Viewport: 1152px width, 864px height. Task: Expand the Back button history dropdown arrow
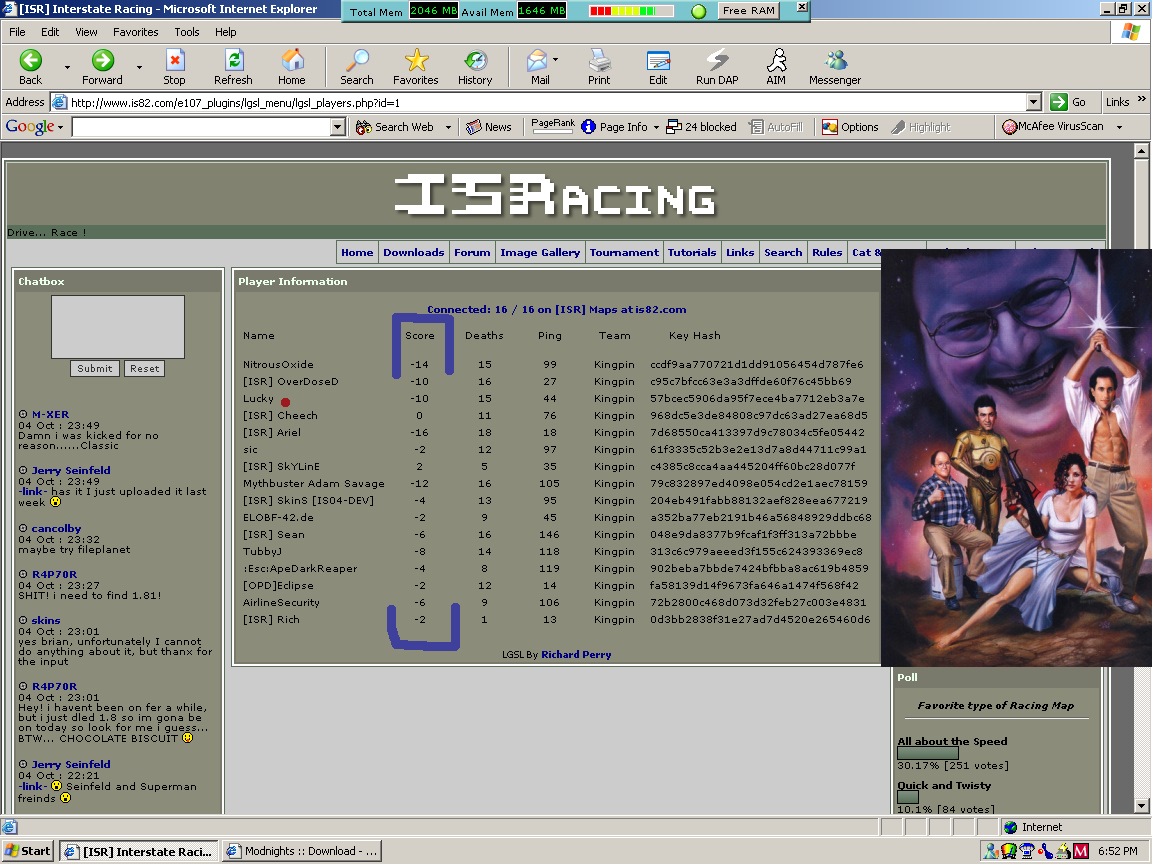coord(67,67)
